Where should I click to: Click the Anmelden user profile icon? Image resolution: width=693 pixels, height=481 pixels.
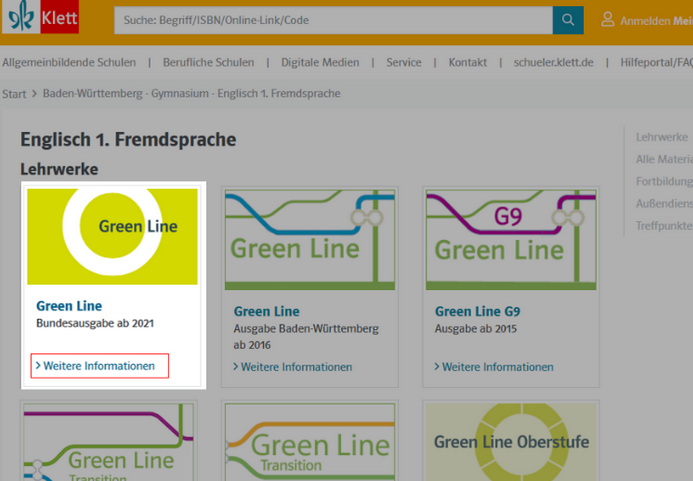(607, 20)
